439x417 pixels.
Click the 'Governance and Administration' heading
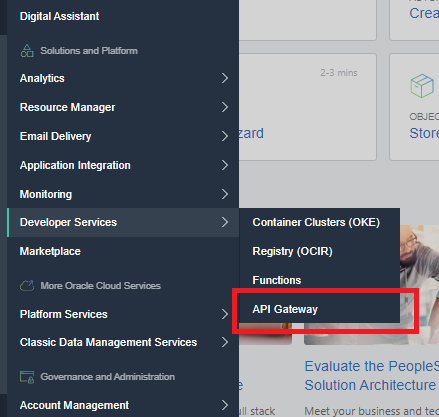tap(108, 377)
